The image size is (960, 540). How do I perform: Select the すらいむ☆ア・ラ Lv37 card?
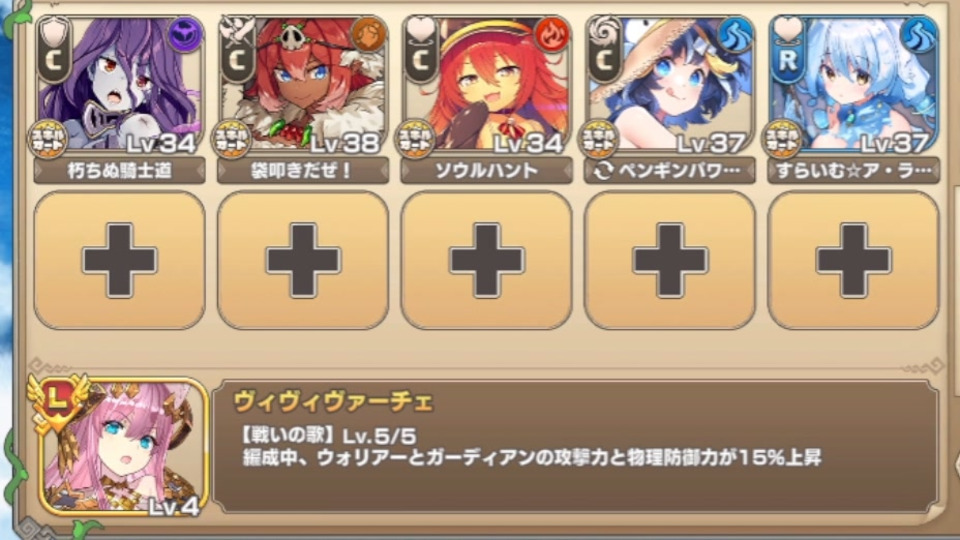click(853, 85)
